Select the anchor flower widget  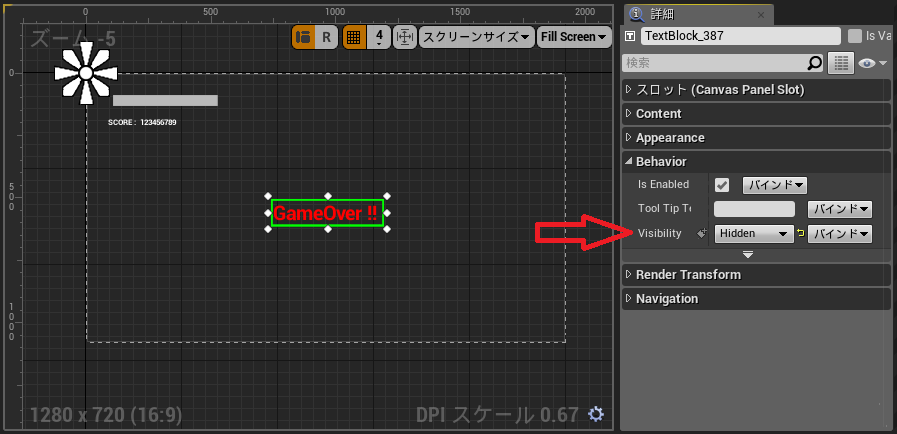86,73
